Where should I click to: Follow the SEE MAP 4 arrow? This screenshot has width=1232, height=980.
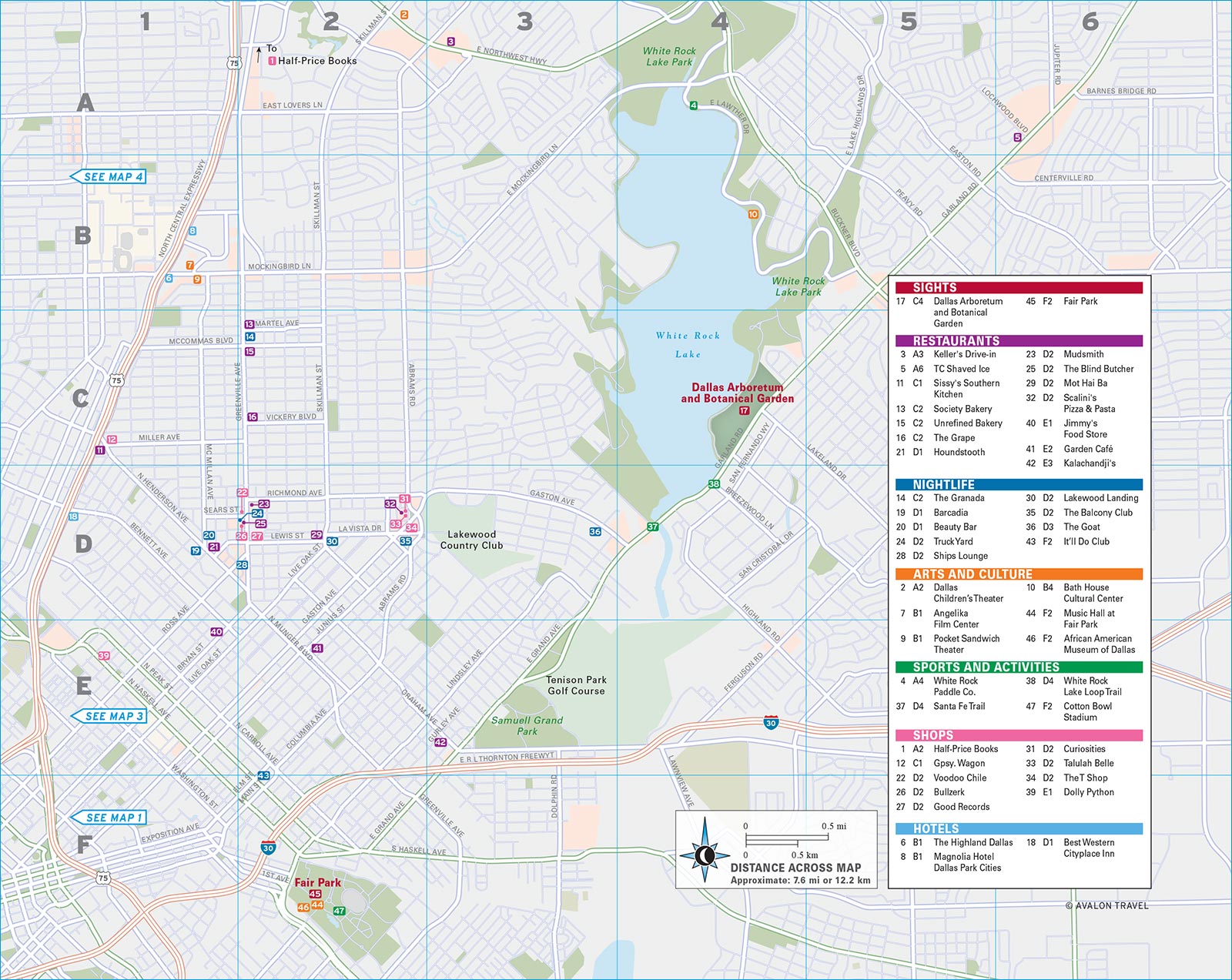(x=108, y=176)
